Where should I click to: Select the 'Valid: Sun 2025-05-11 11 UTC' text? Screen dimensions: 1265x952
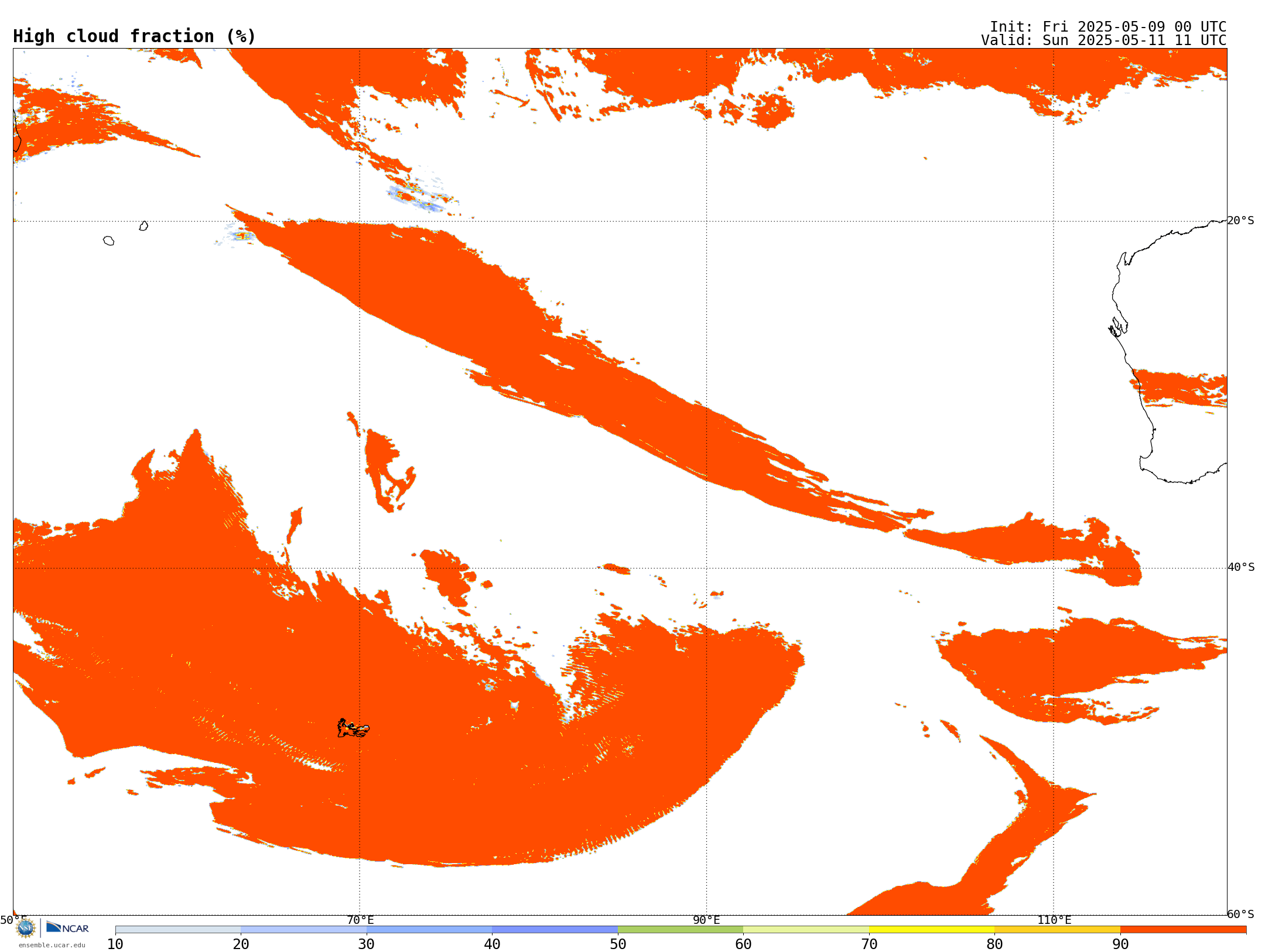(x=1104, y=40)
